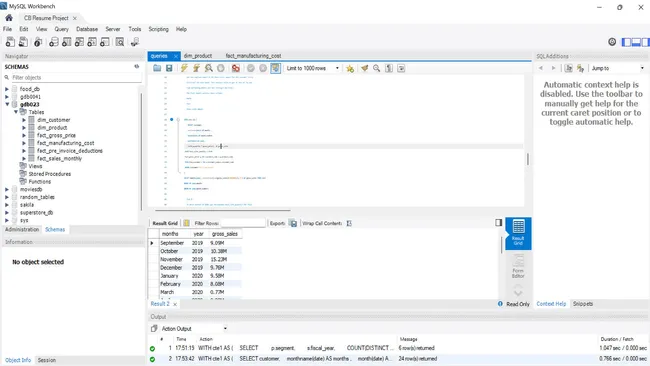Expand the food_db schema

(7, 89)
